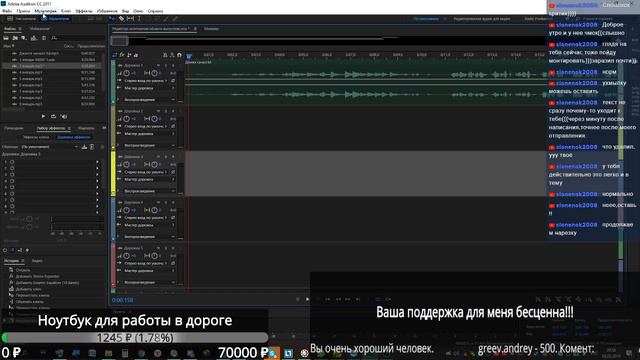
Task: Show the EQ view in editor toolbar
Action: pos(136,55)
